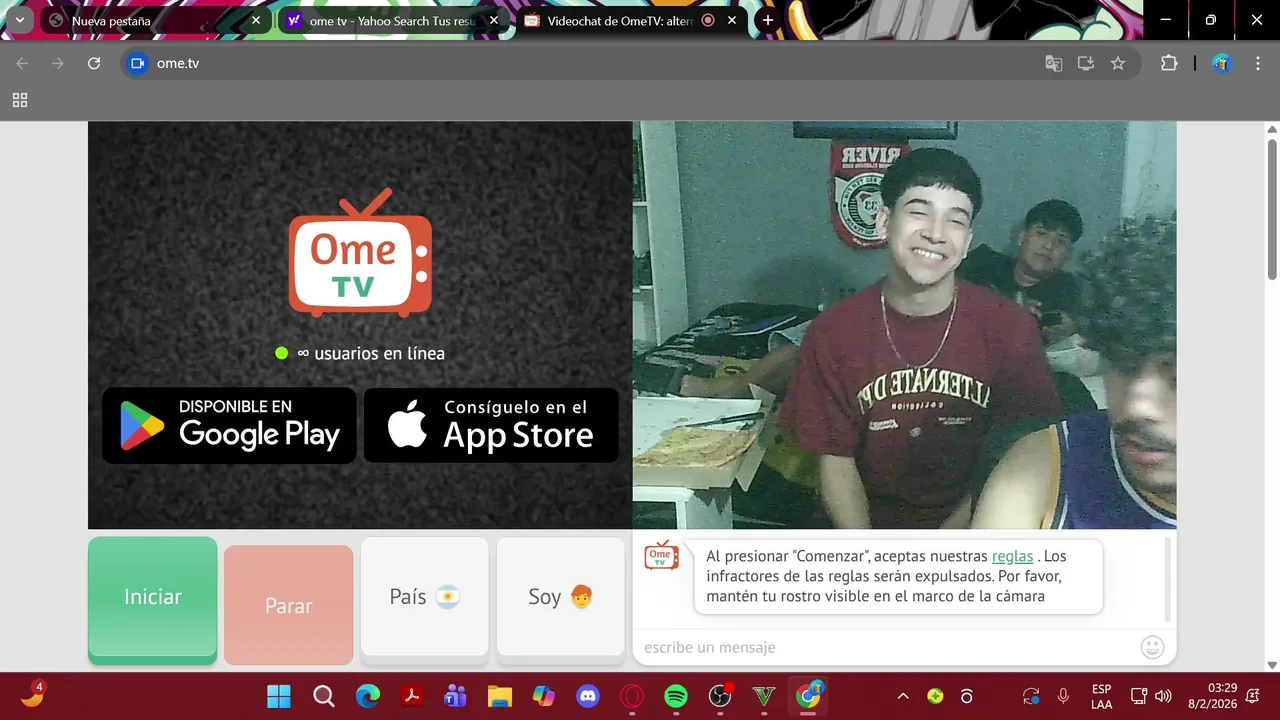
Task: Click the page vertical scrollbar
Action: pyautogui.click(x=1272, y=210)
